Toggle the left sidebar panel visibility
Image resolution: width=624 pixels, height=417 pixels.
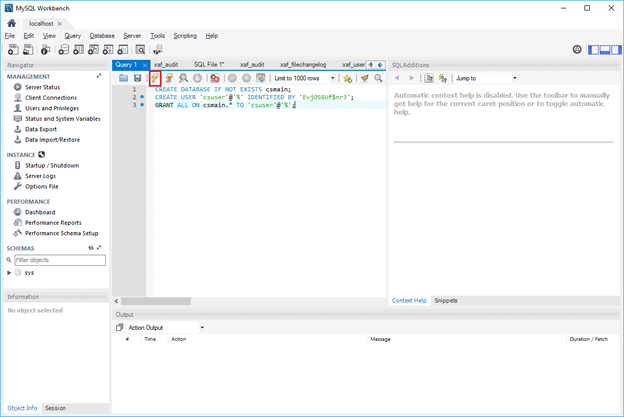click(x=593, y=50)
